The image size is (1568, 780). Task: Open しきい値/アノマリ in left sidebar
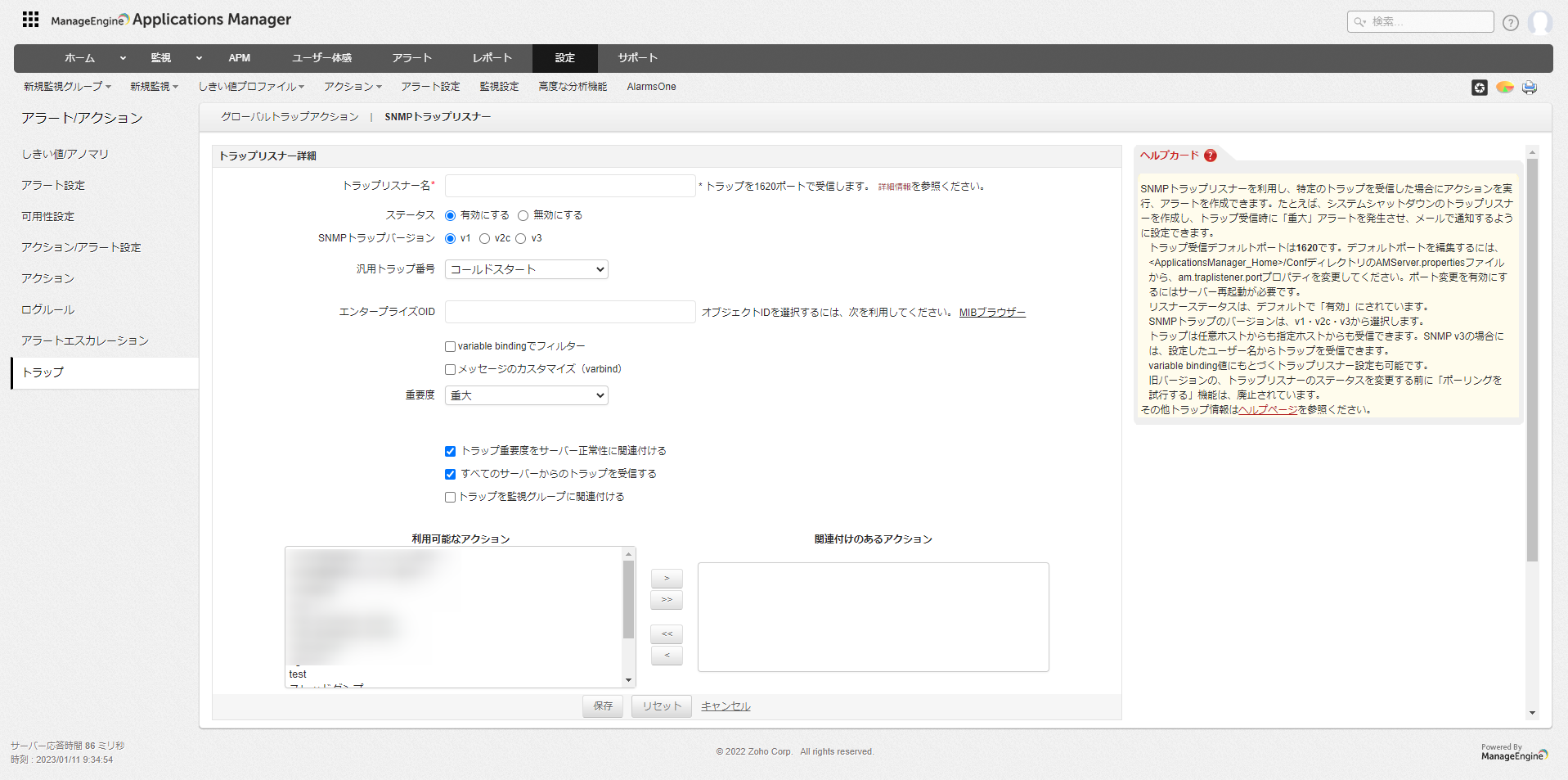click(65, 154)
